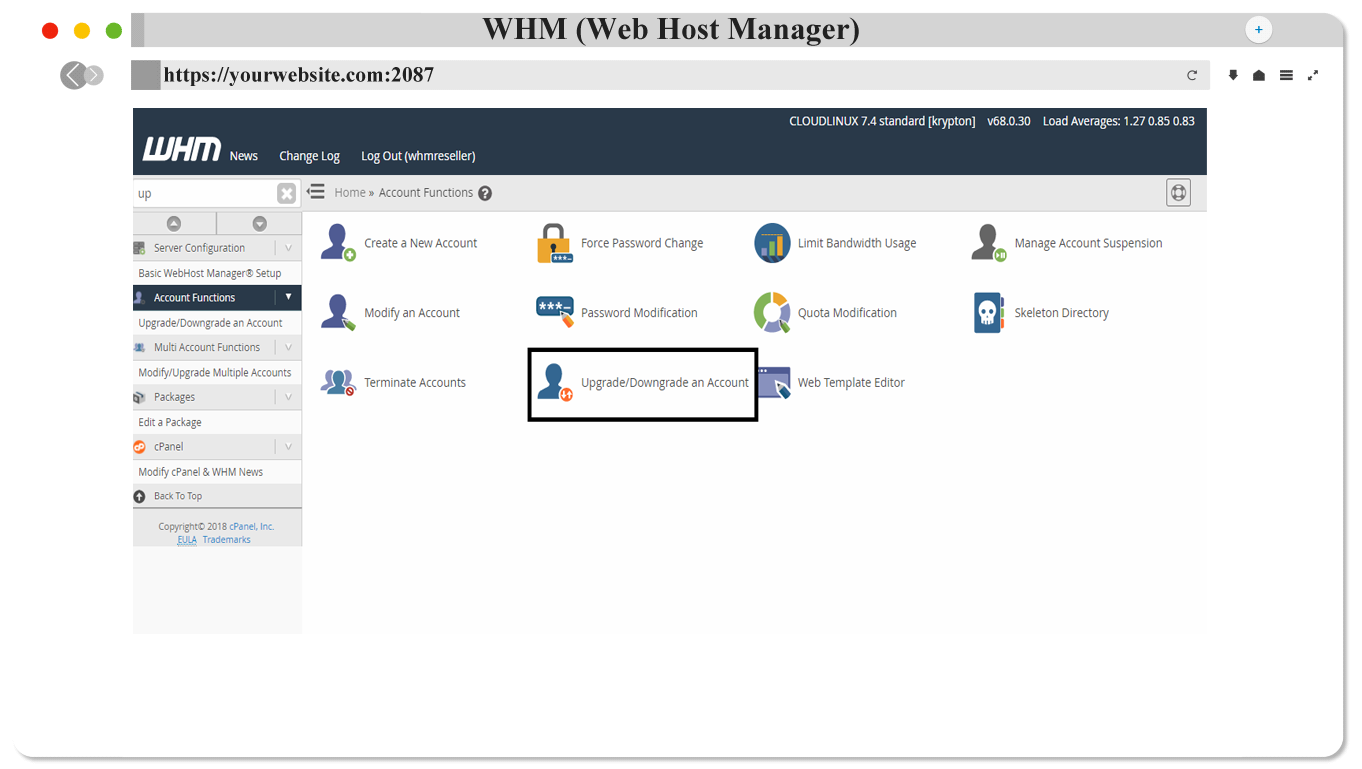Expand all sidebar sections down arrow
Image resolution: width=1362 pixels, height=769 pixels.
(x=260, y=224)
